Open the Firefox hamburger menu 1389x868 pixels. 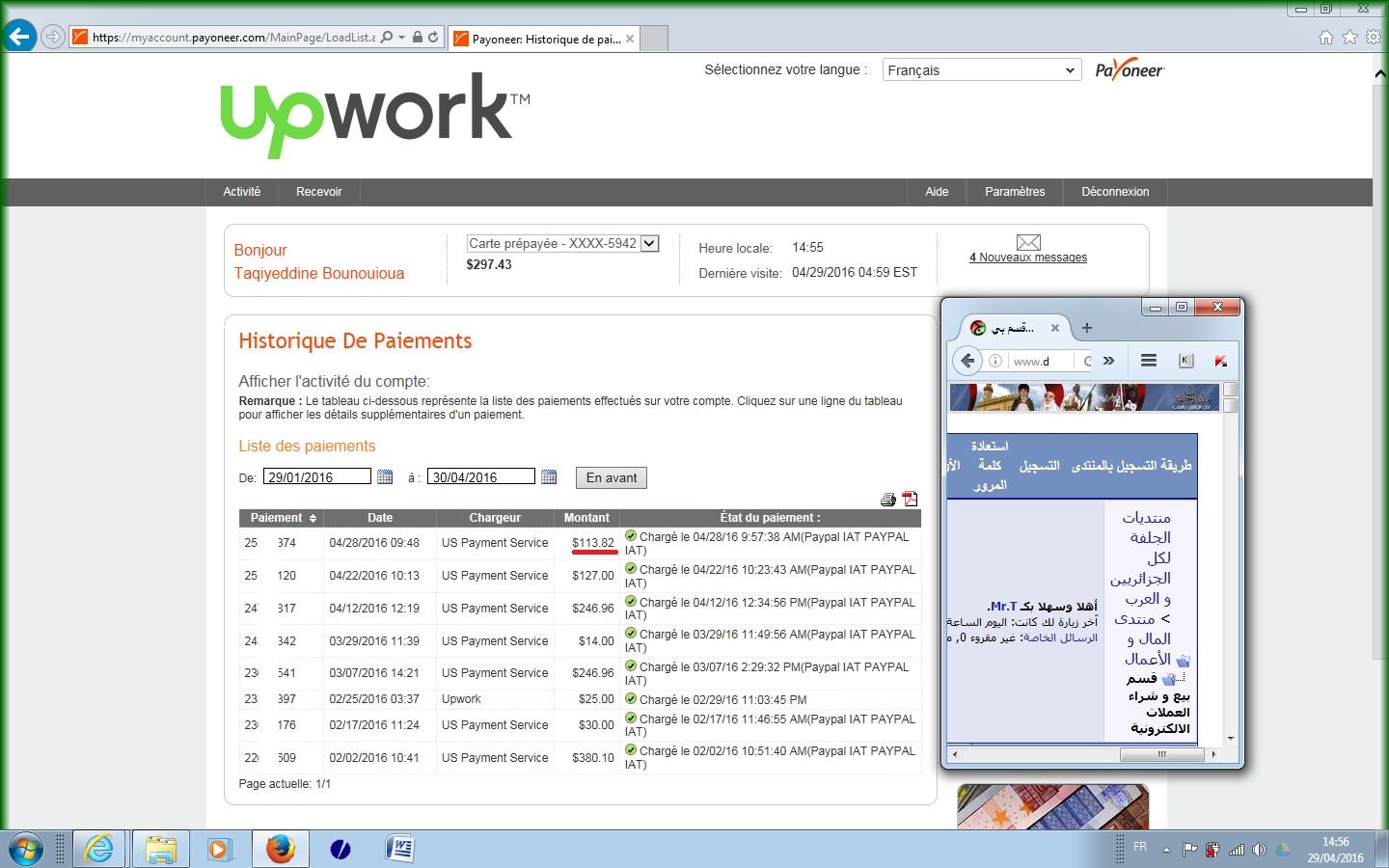[1148, 361]
